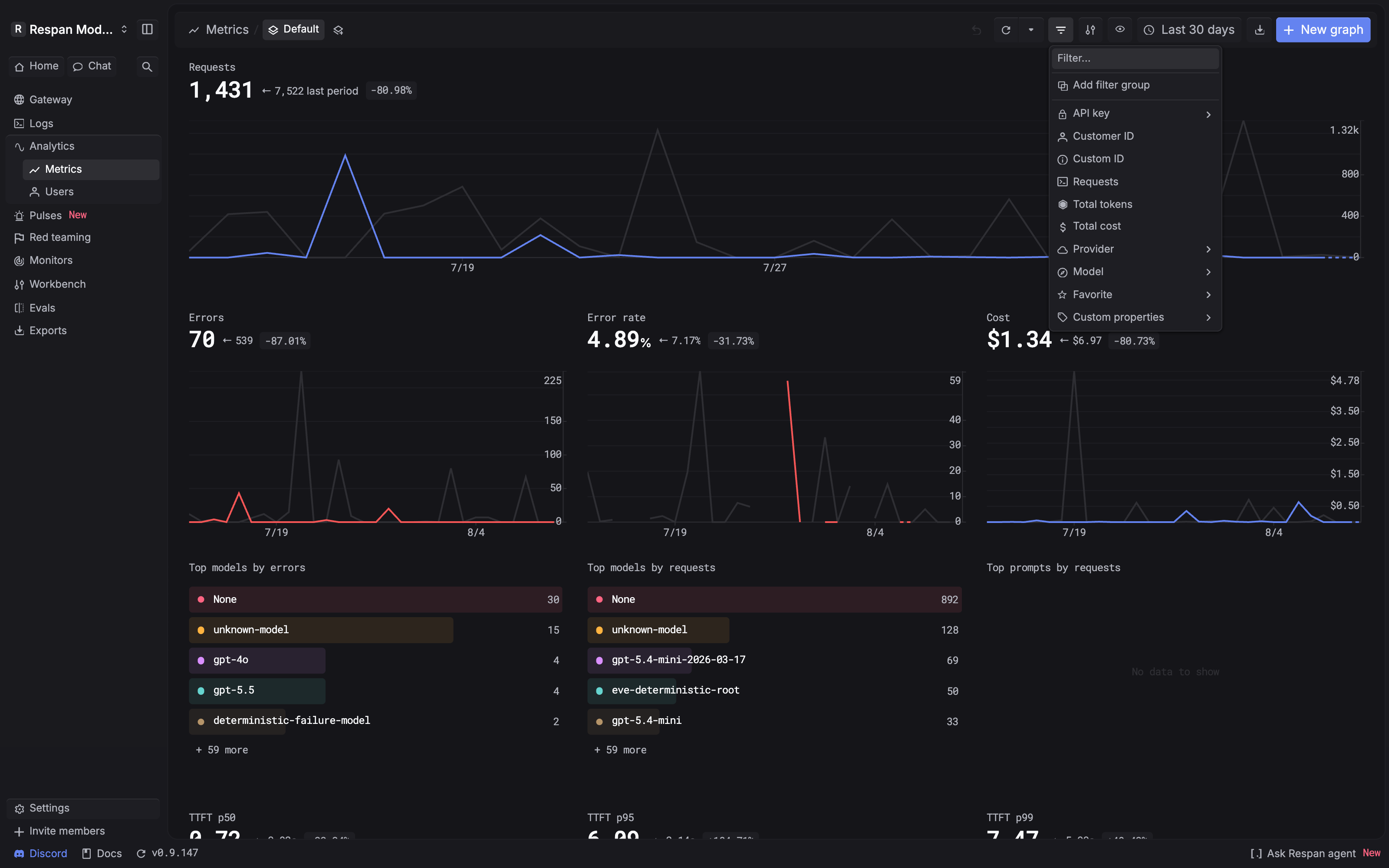Click the refresh icon in toolbar
1389x868 pixels.
click(1006, 30)
